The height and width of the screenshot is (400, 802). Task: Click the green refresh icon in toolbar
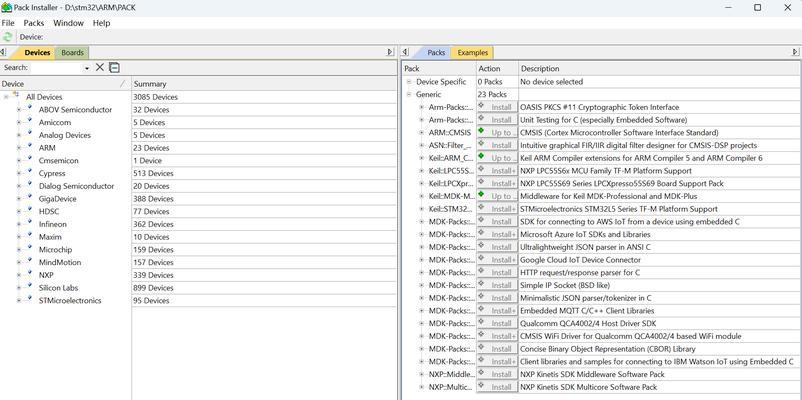point(7,37)
